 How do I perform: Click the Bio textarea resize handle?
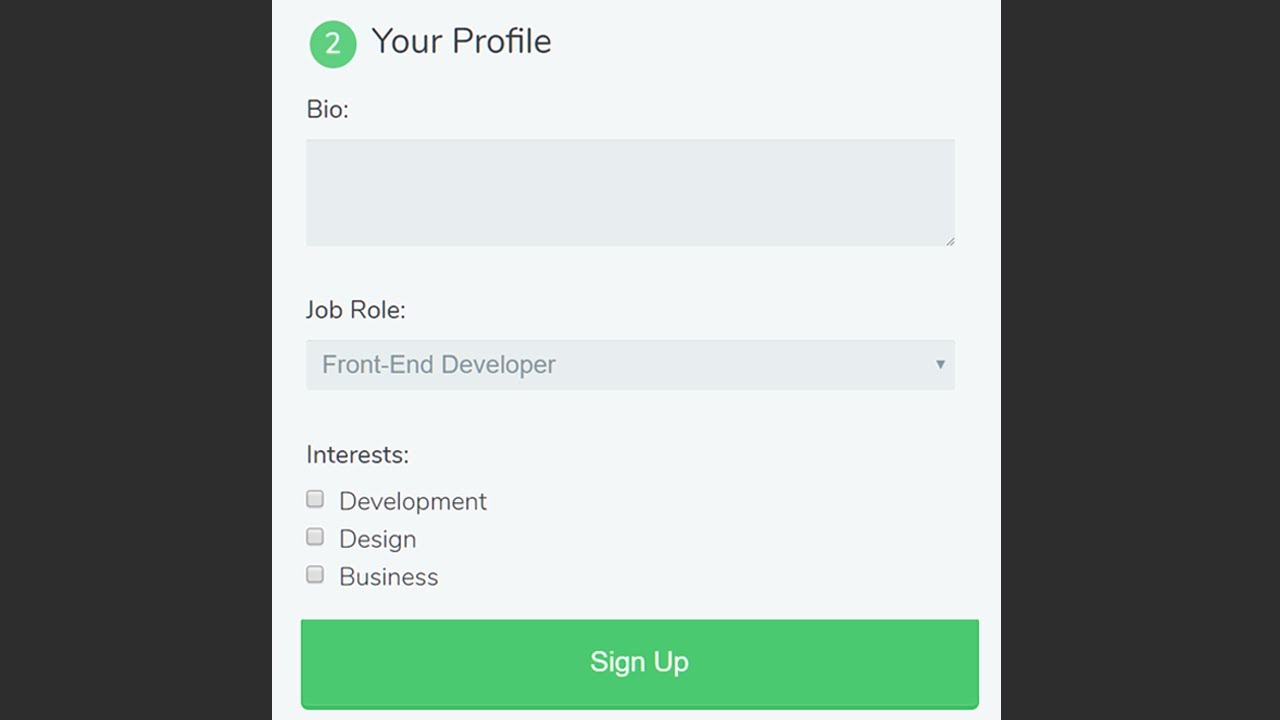coord(950,241)
